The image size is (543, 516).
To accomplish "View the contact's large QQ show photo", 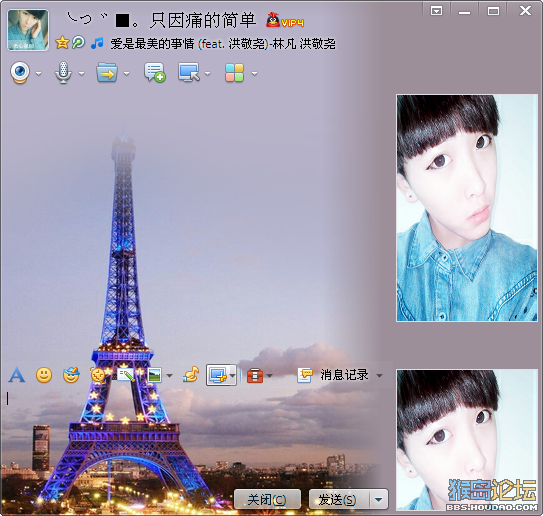I will point(467,208).
